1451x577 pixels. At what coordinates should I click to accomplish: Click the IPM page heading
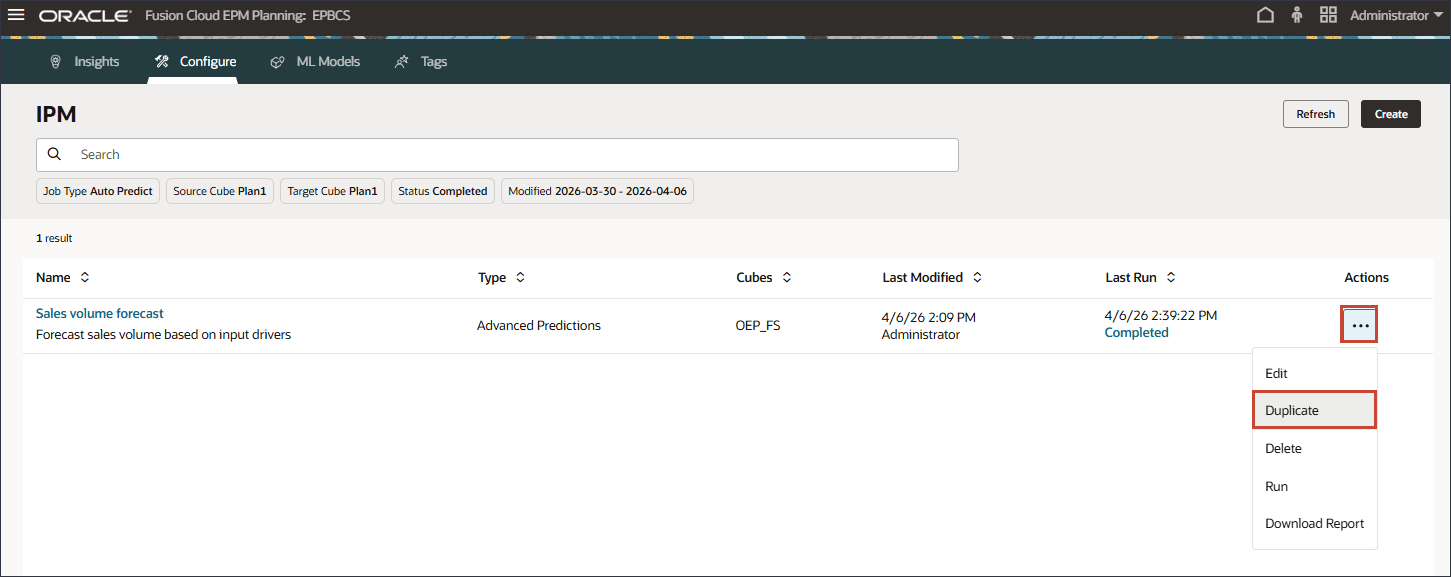[56, 114]
